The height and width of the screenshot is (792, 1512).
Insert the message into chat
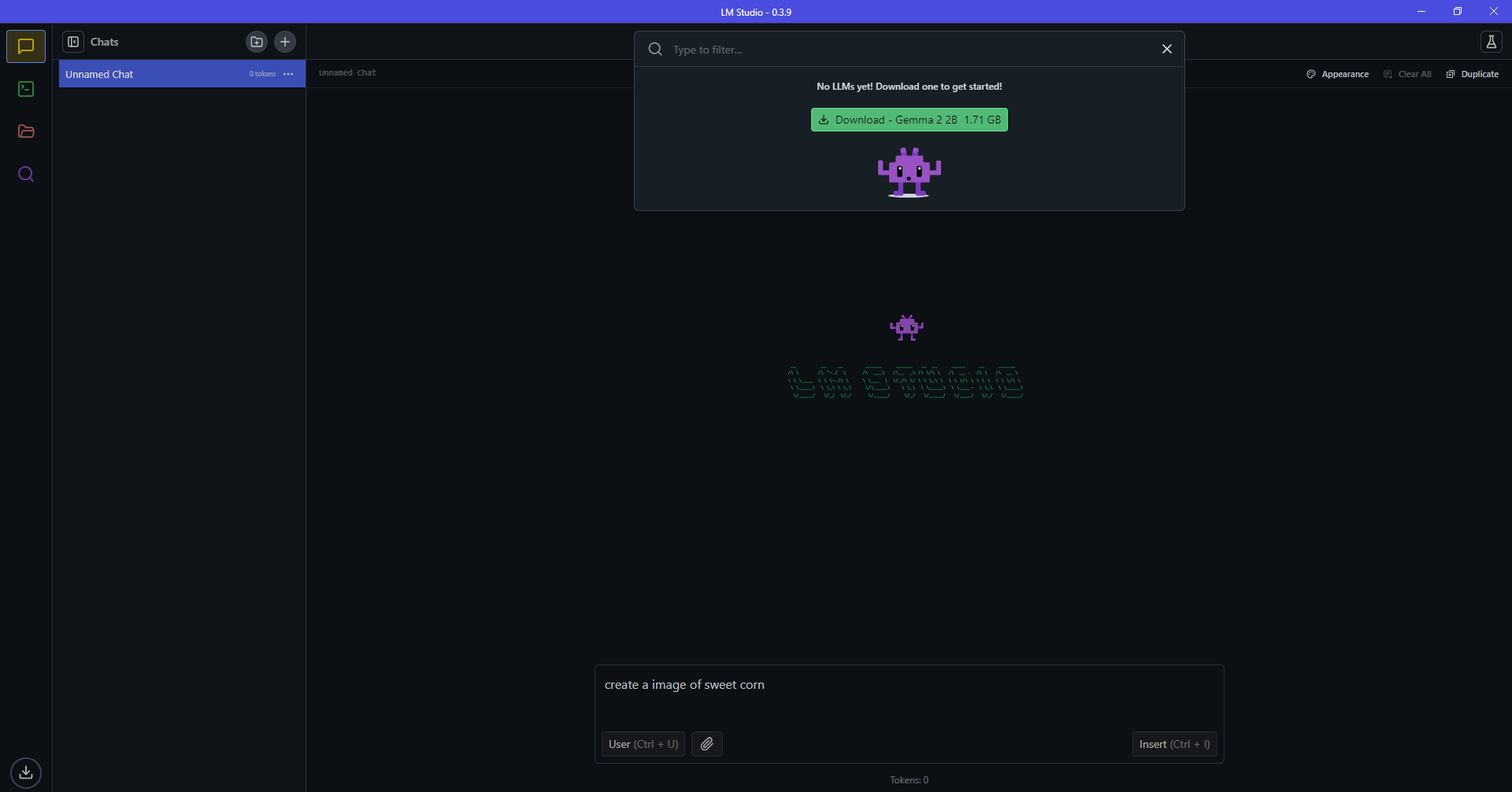tap(1174, 744)
